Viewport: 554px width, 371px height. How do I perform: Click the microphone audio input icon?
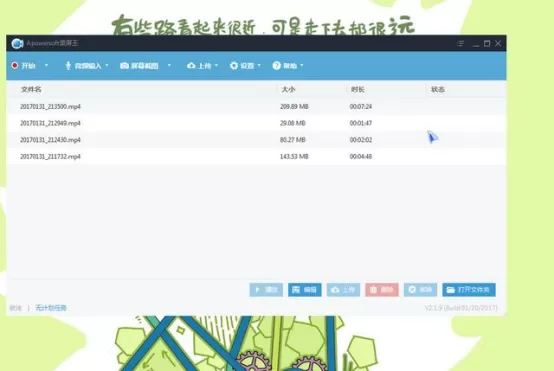[x=68, y=65]
